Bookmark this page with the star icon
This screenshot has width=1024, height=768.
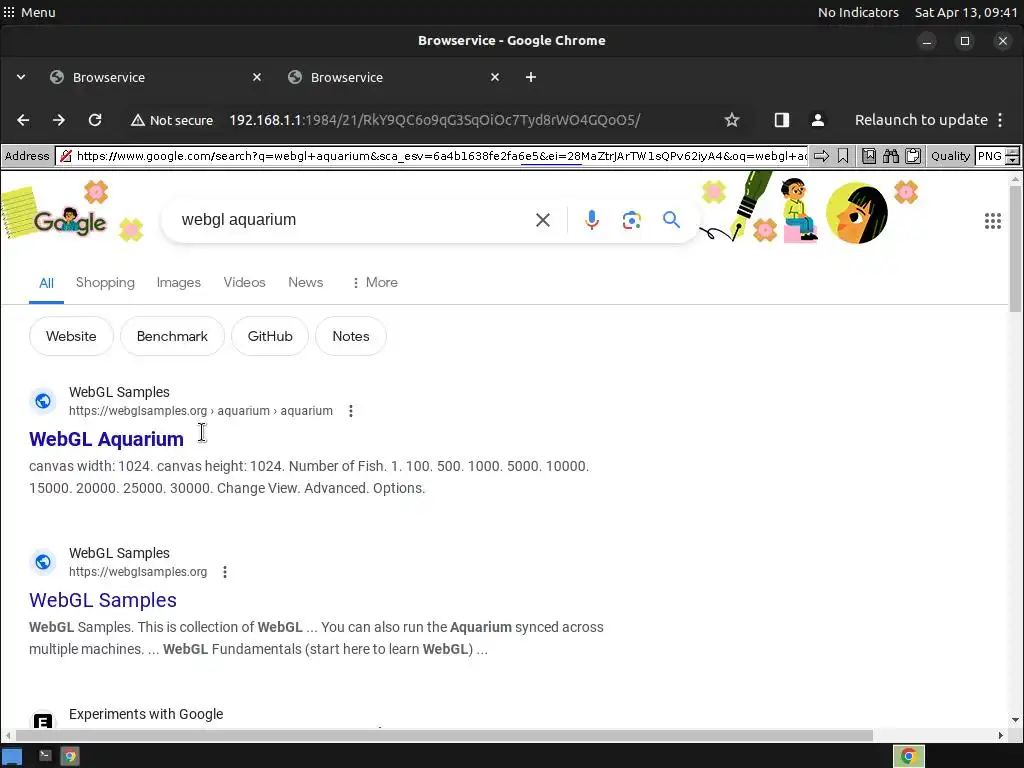pos(732,120)
